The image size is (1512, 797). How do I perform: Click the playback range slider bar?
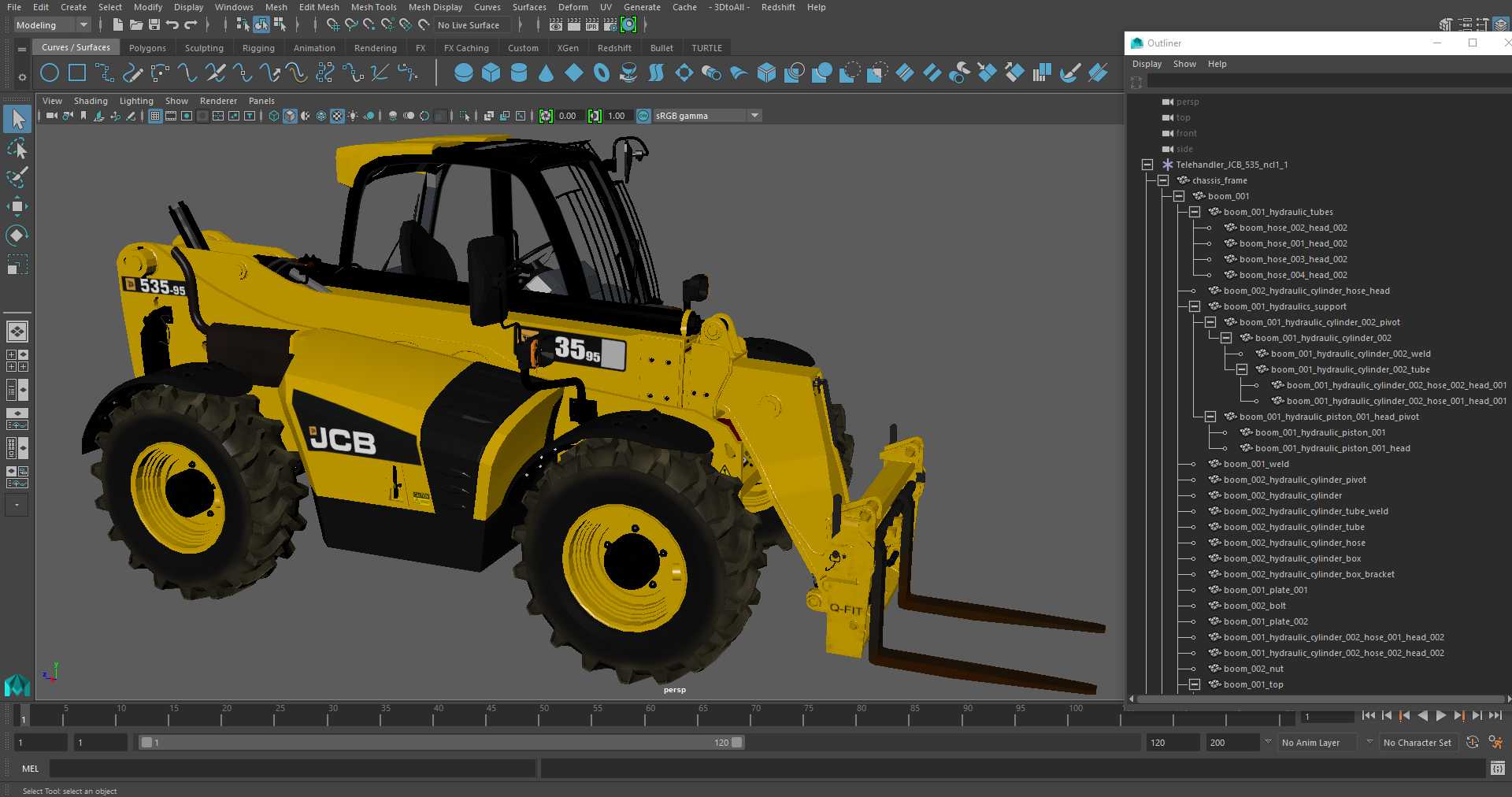[x=441, y=742]
